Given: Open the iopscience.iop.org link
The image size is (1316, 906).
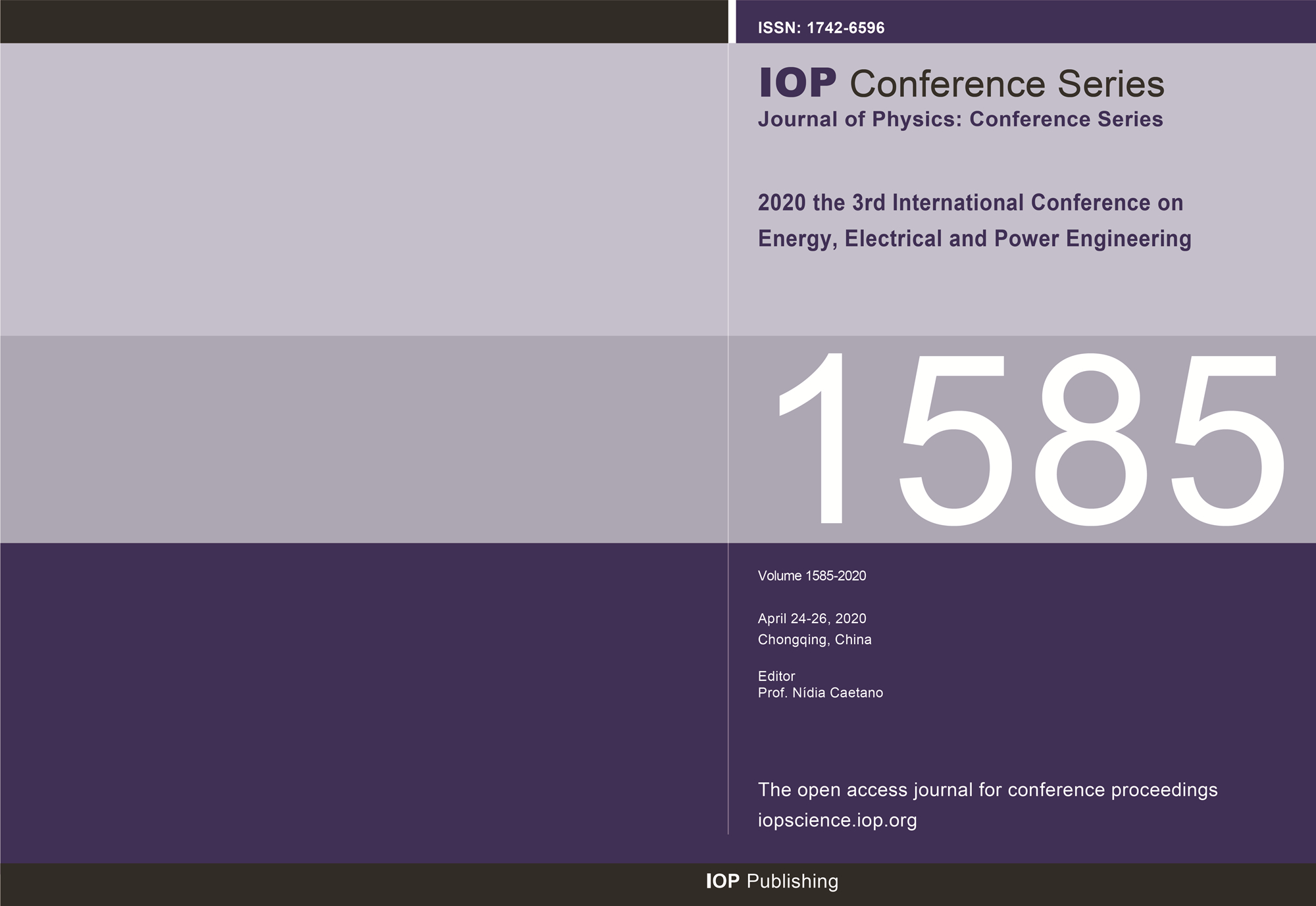Looking at the screenshot, I should (837, 820).
